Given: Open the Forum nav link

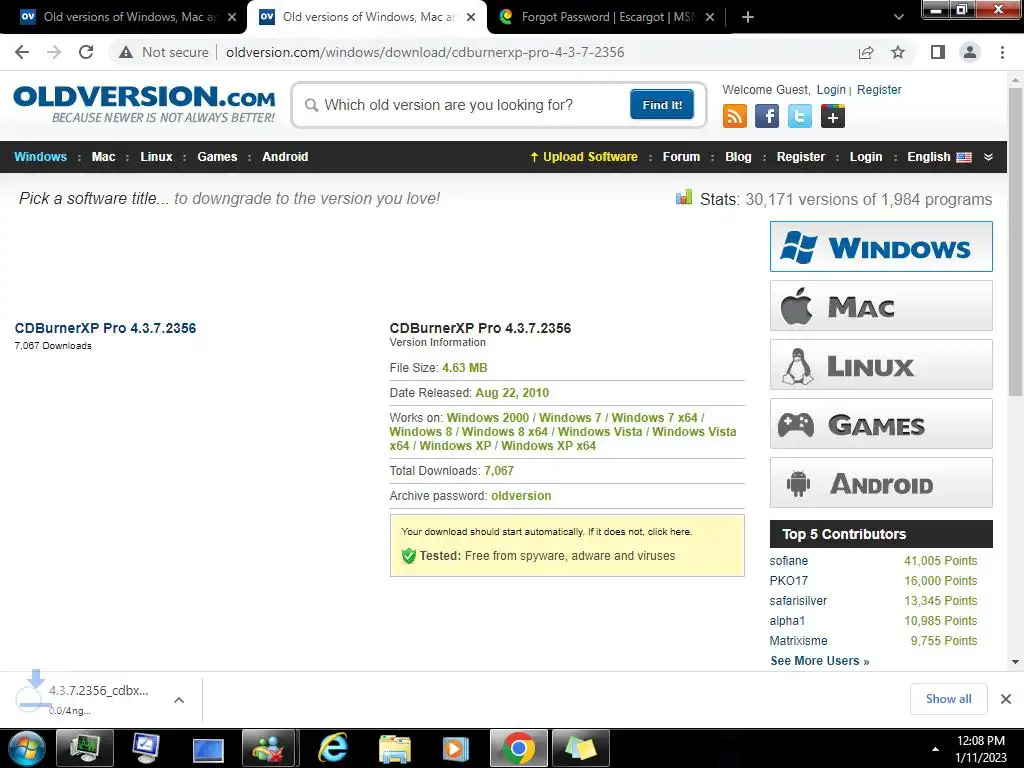Looking at the screenshot, I should tap(681, 157).
